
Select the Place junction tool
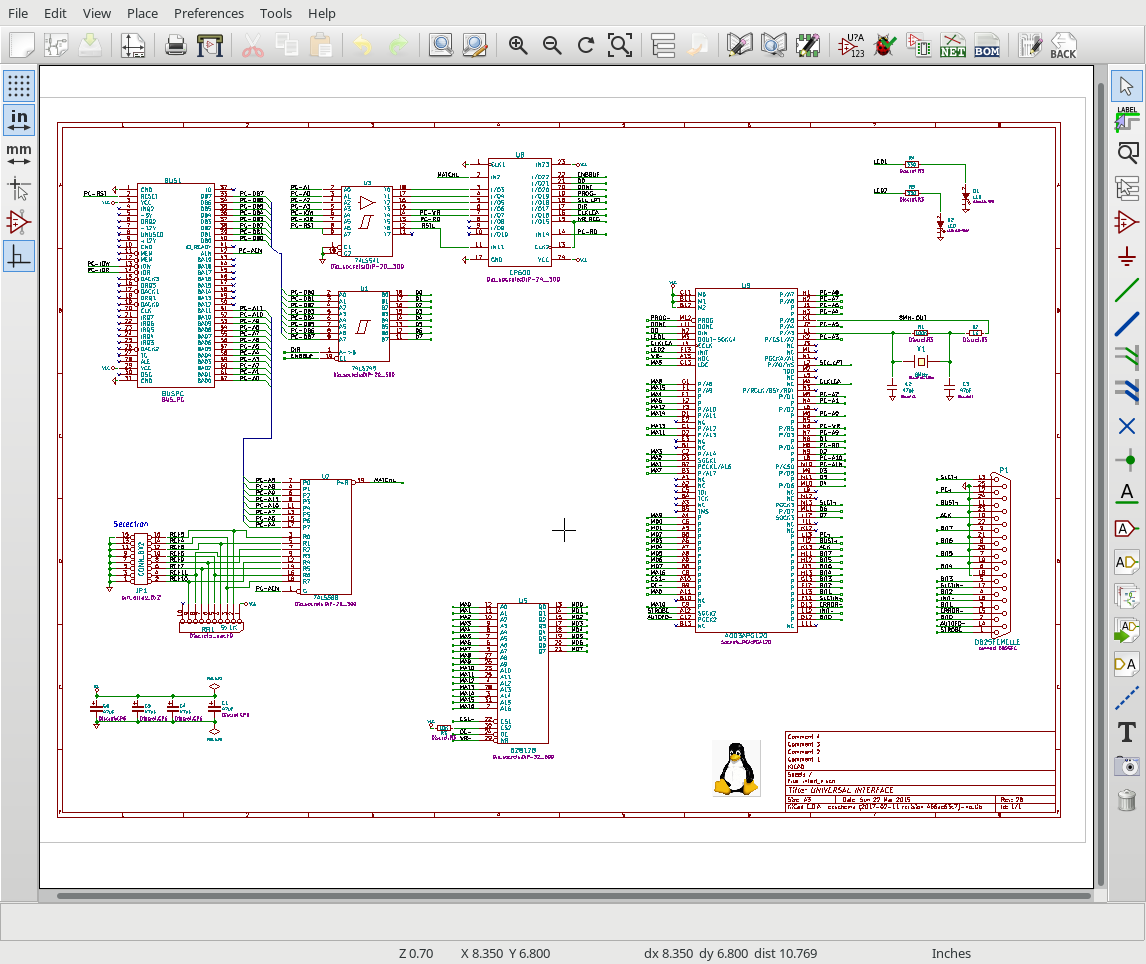pos(1127,460)
